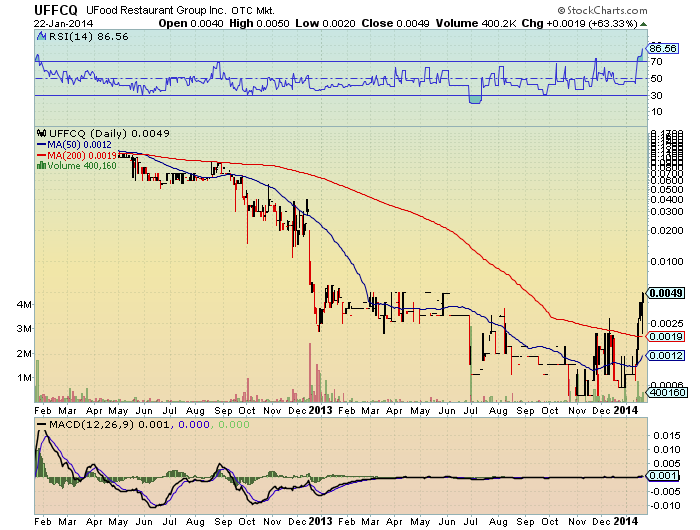Click the 10 level on RSI axis
Screen dimensions: 700x530
coord(656,112)
